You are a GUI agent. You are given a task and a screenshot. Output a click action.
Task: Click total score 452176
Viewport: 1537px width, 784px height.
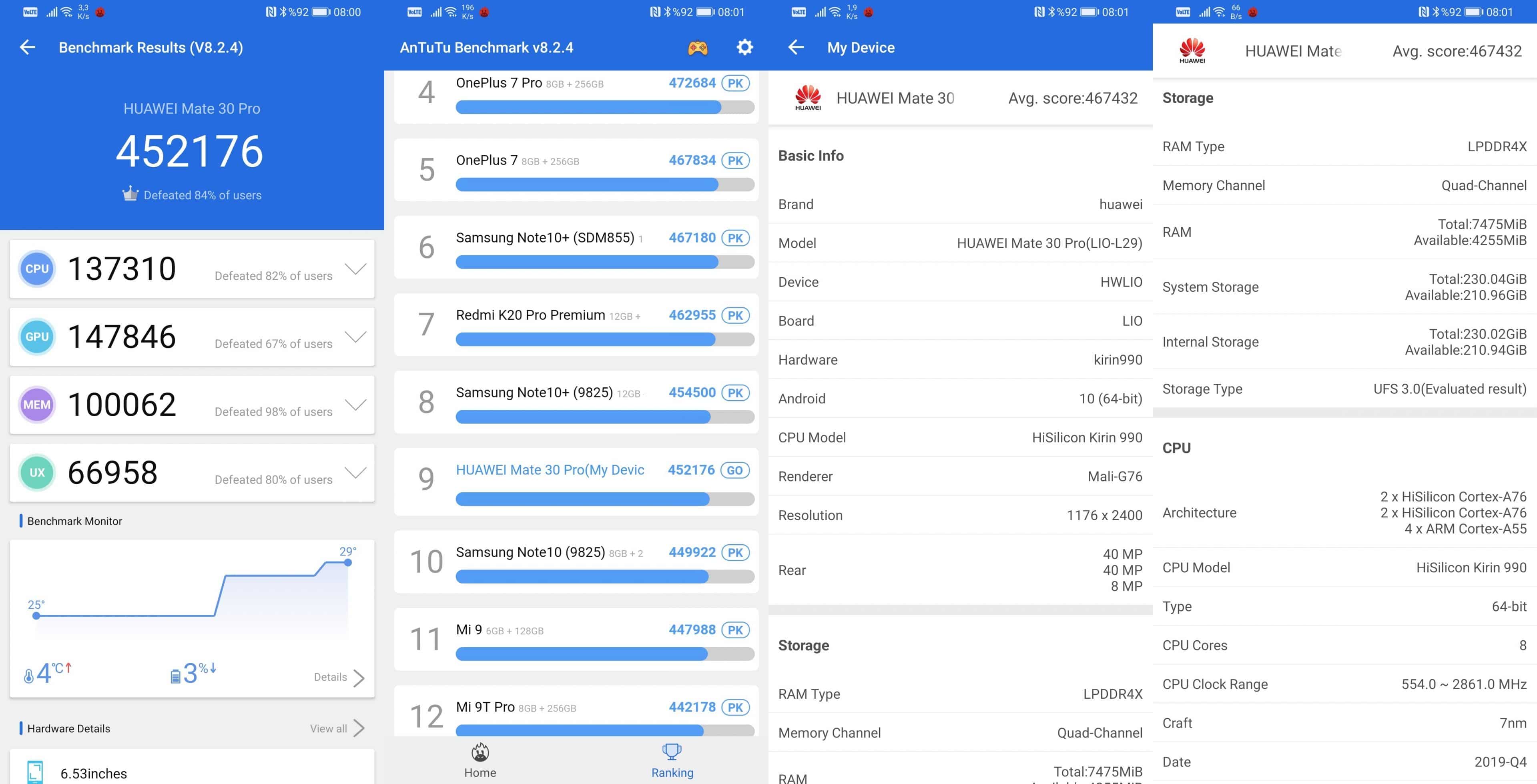coord(190,151)
